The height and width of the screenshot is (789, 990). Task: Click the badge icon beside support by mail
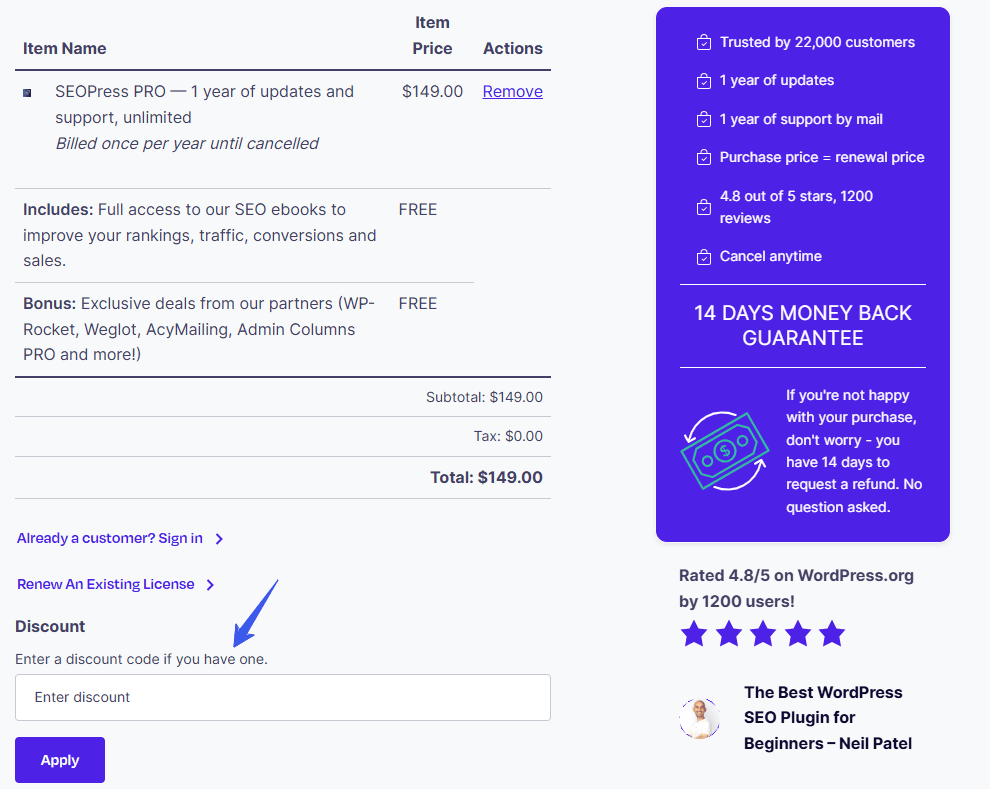coord(704,119)
